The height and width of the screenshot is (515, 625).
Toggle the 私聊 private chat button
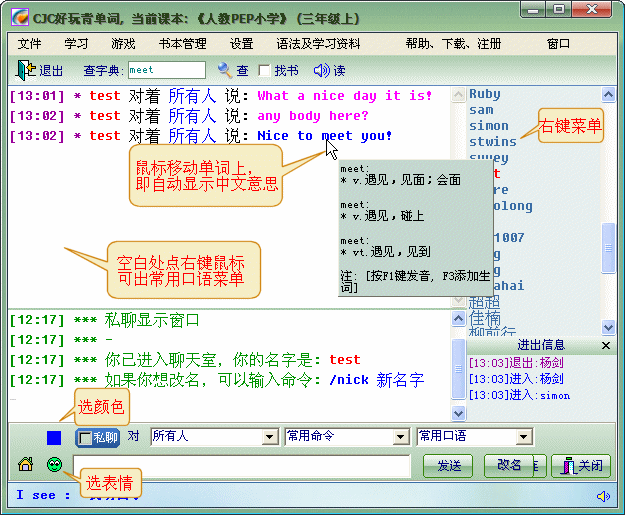click(98, 437)
